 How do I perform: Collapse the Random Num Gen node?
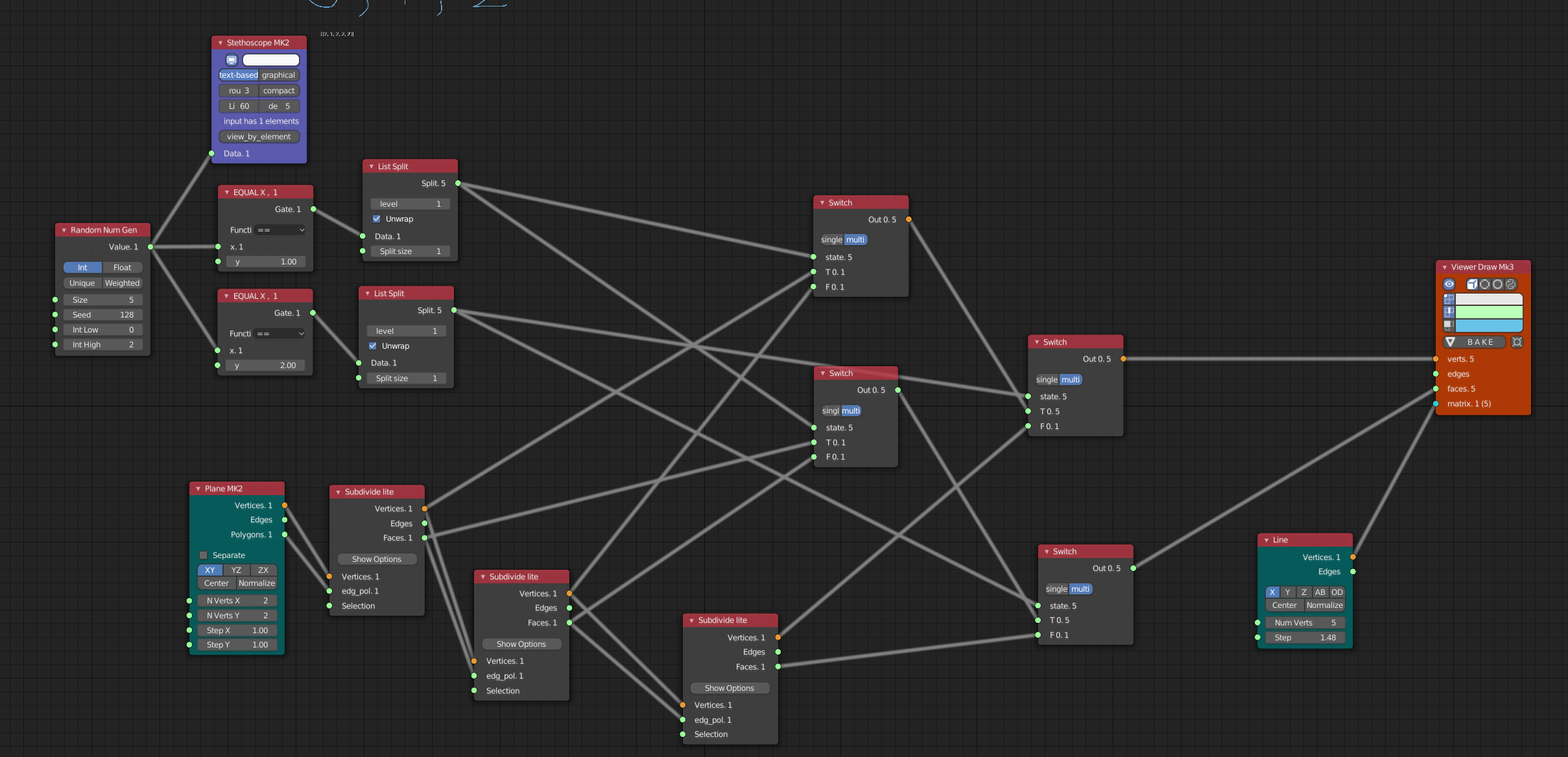click(64, 230)
